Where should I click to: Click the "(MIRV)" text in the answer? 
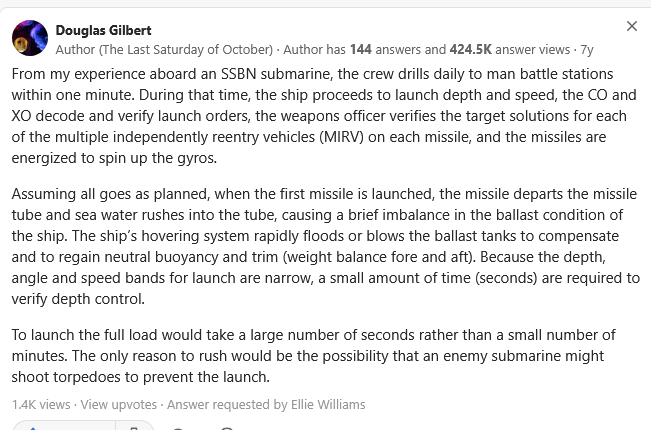coord(341,137)
